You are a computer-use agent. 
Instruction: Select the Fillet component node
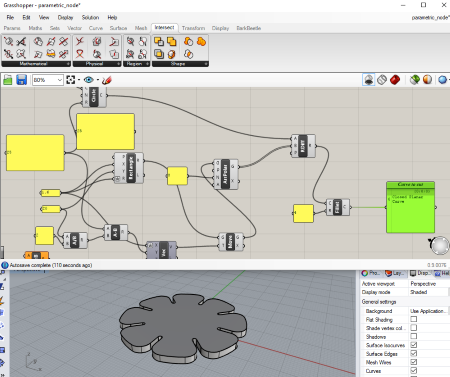[337, 207]
